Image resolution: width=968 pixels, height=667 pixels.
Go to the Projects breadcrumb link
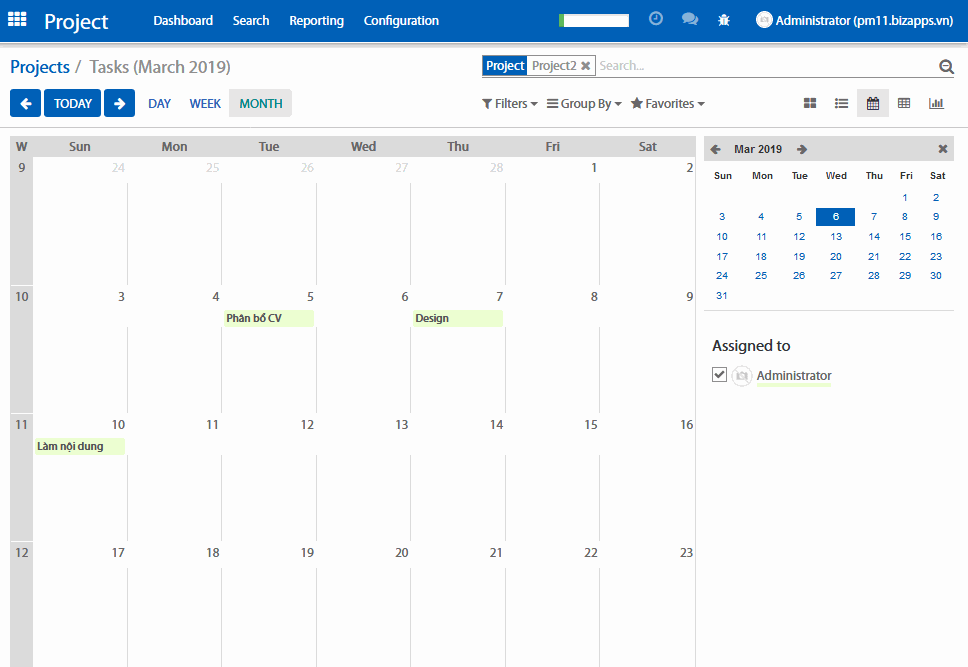pos(40,67)
